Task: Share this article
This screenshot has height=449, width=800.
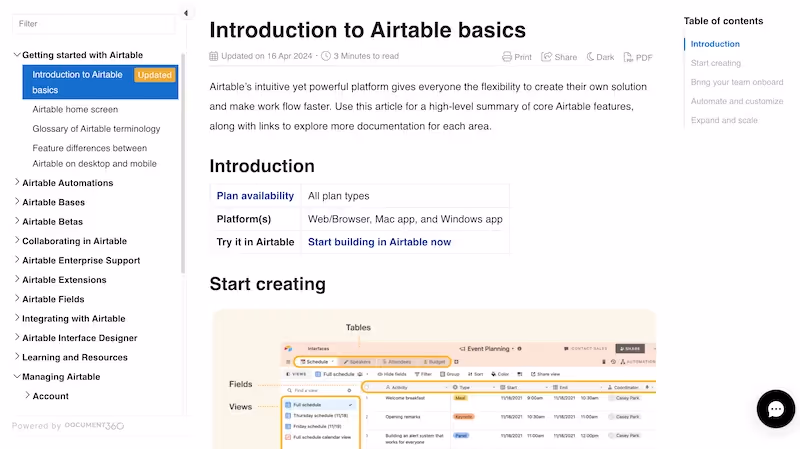Action: click(559, 57)
